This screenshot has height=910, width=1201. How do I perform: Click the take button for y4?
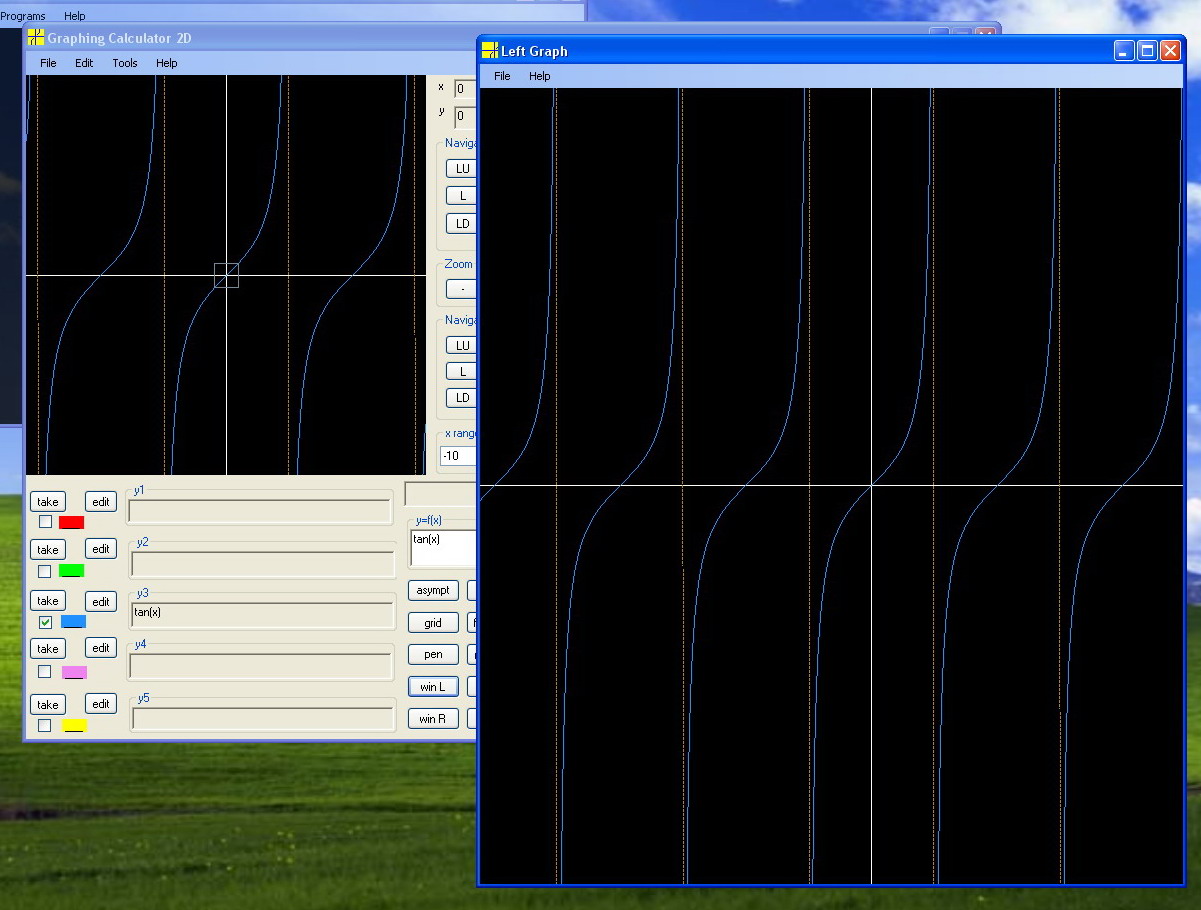(x=48, y=648)
